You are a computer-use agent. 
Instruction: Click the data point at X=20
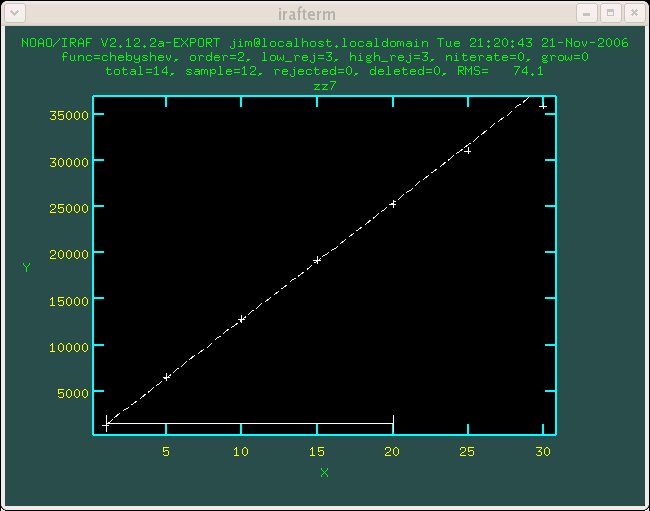(x=393, y=203)
